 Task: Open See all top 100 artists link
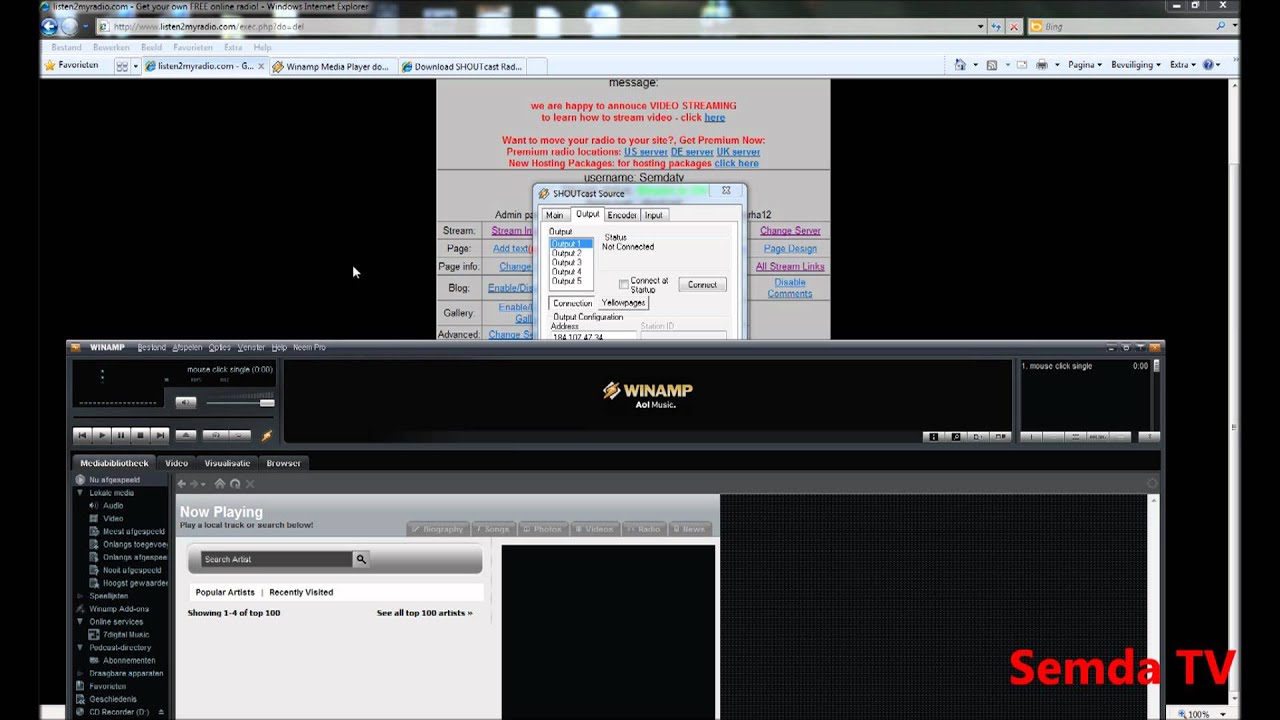pos(424,613)
